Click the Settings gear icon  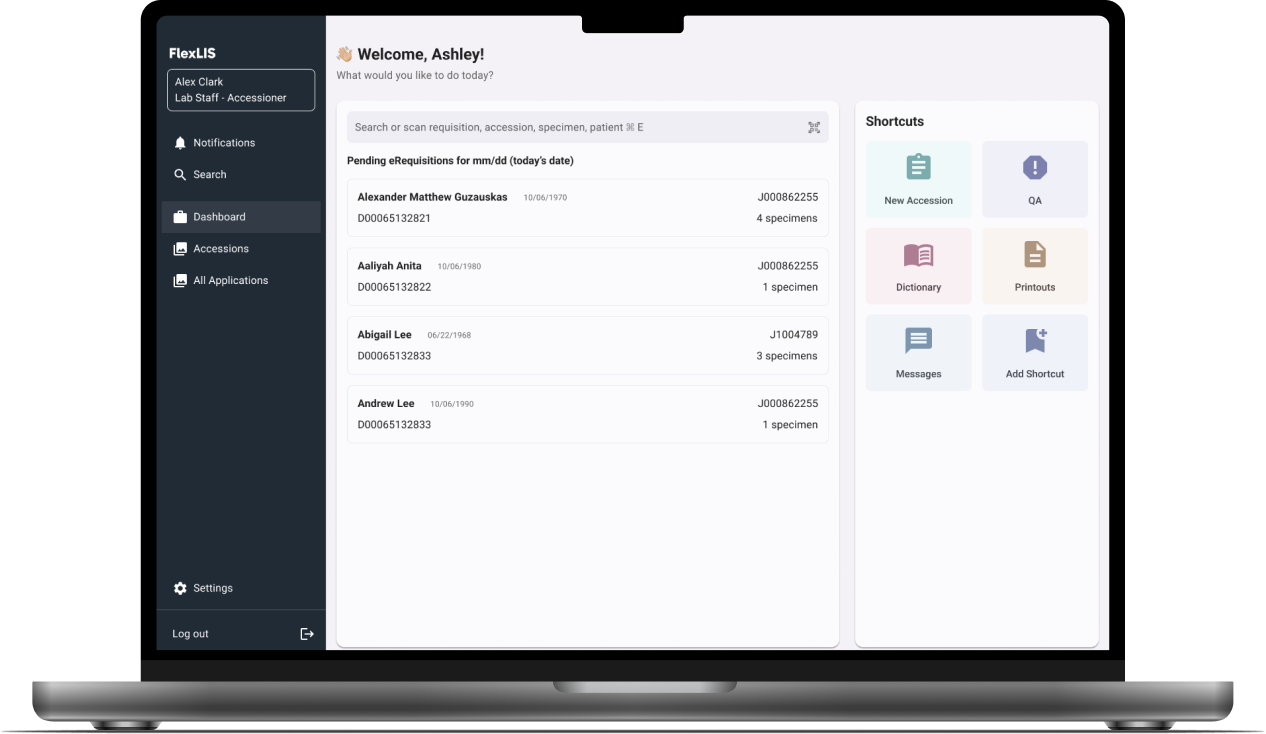[180, 589]
